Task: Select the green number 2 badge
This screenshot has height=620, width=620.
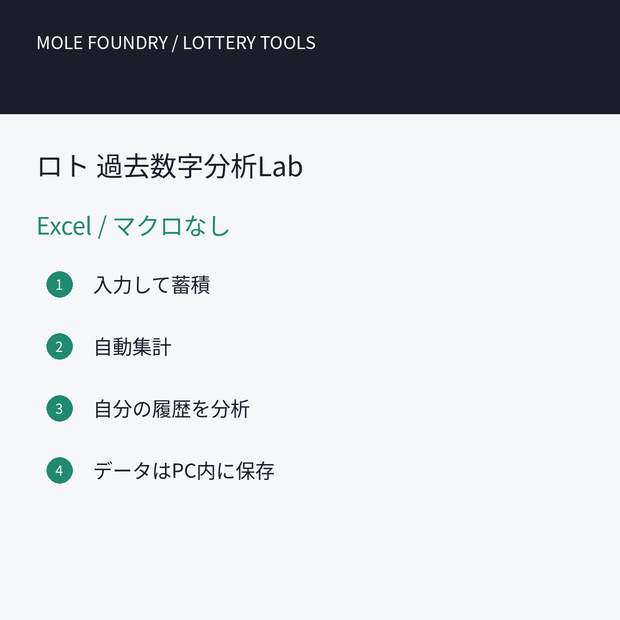Action: tap(59, 346)
